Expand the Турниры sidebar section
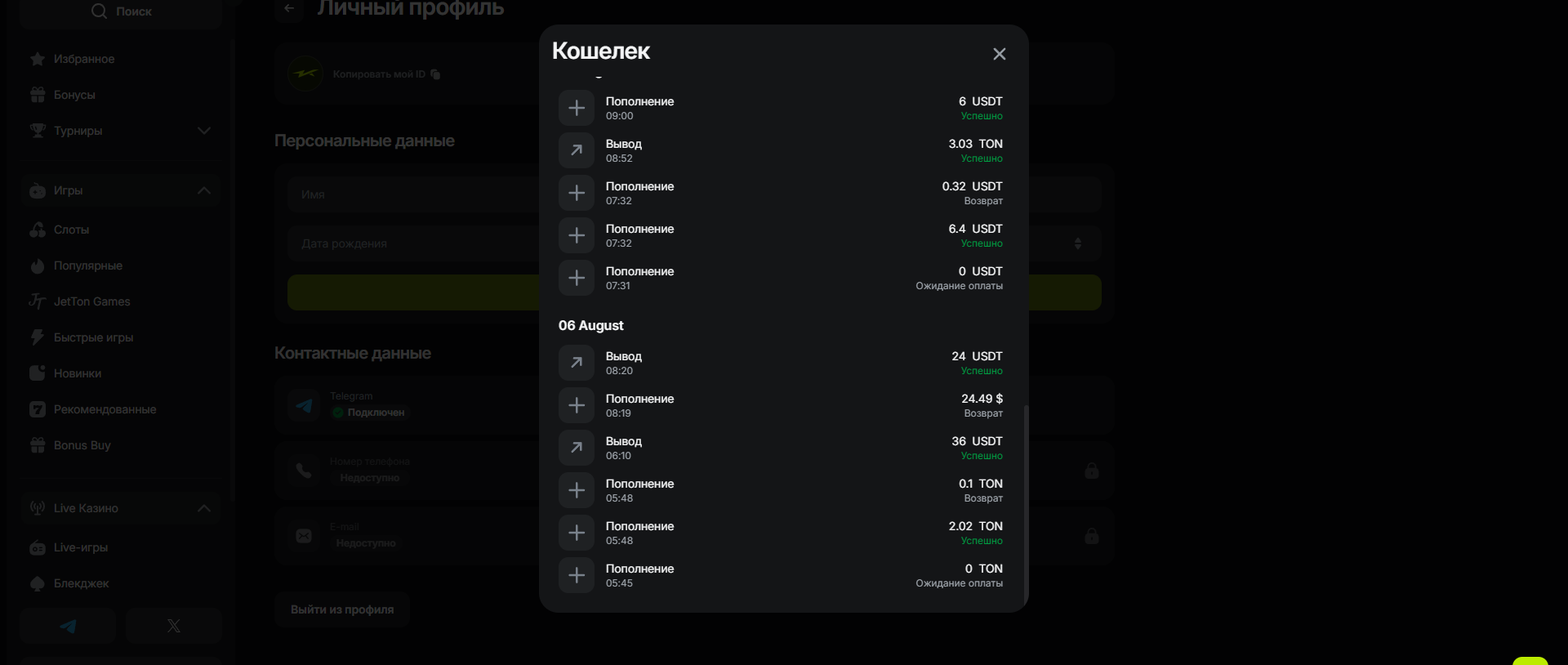The height and width of the screenshot is (665, 1568). [x=204, y=131]
